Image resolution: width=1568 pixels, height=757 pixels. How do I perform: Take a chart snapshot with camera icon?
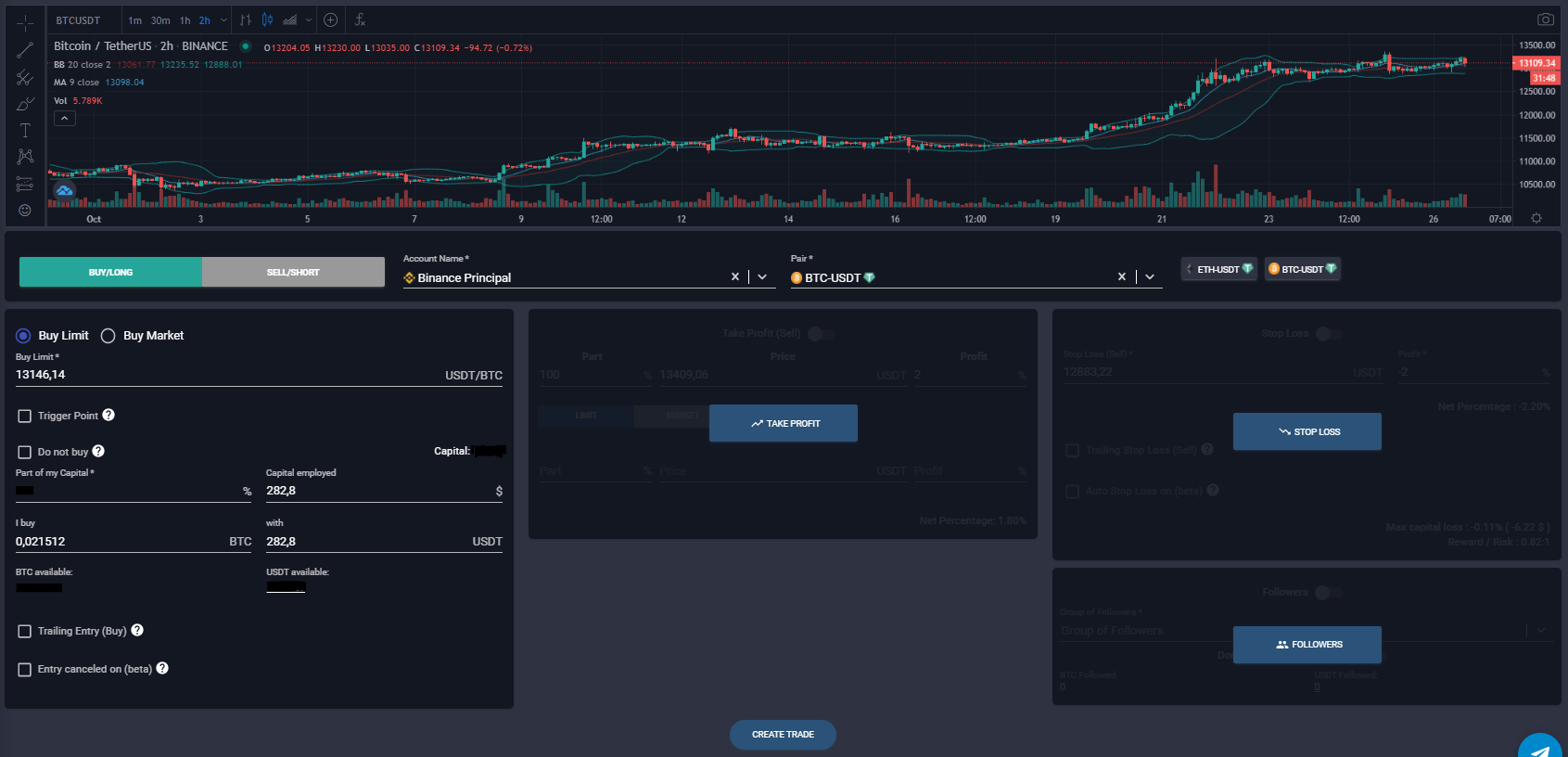click(1545, 19)
